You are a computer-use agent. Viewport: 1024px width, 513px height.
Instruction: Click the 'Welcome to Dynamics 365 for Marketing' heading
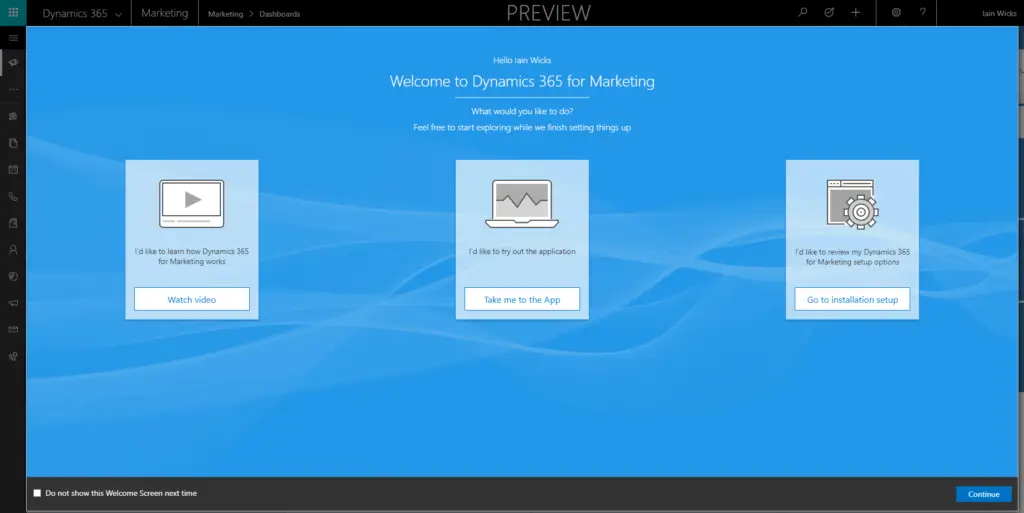pos(522,82)
